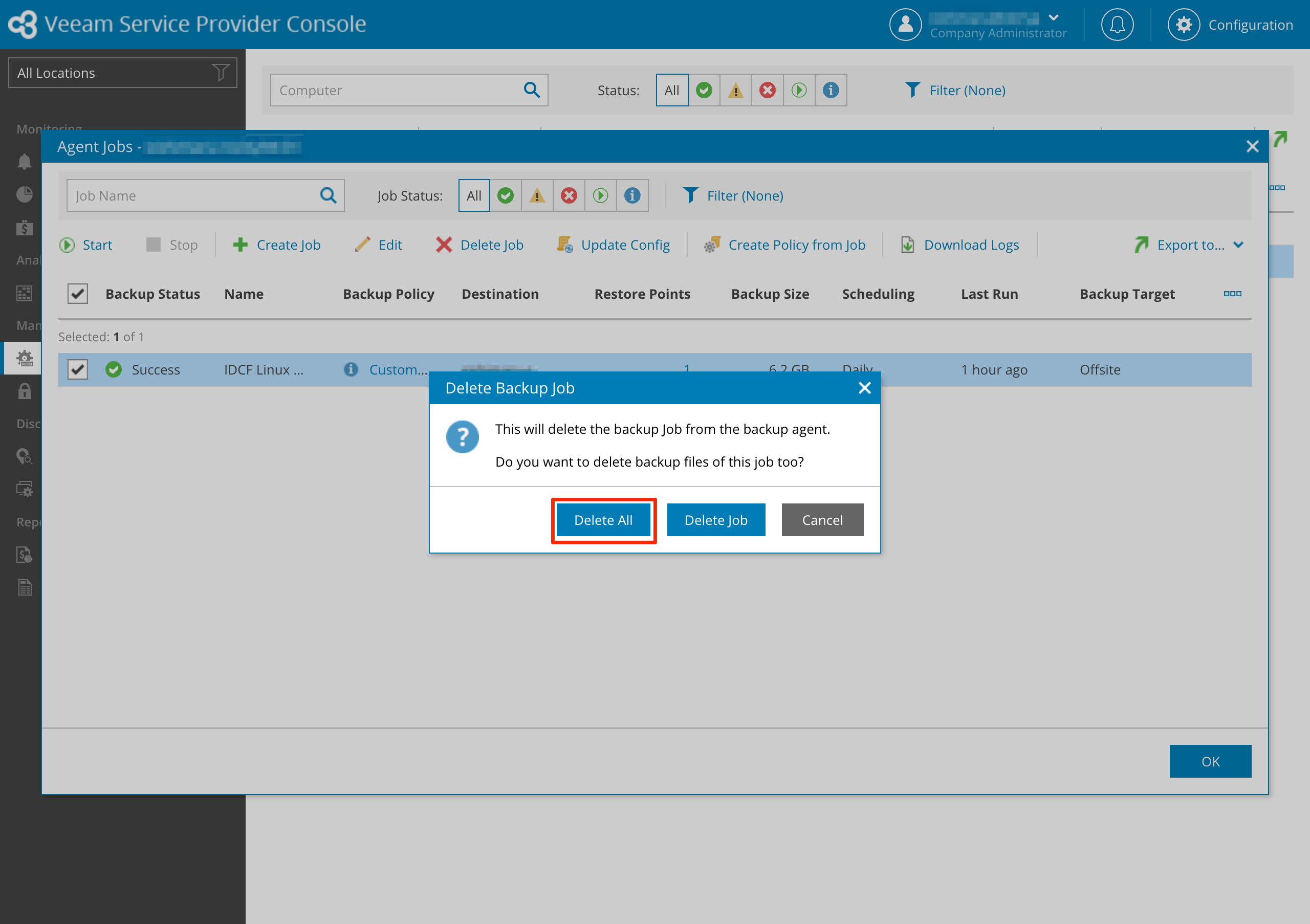This screenshot has height=924, width=1310.
Task: Click Create Policy from Job
Action: [784, 245]
